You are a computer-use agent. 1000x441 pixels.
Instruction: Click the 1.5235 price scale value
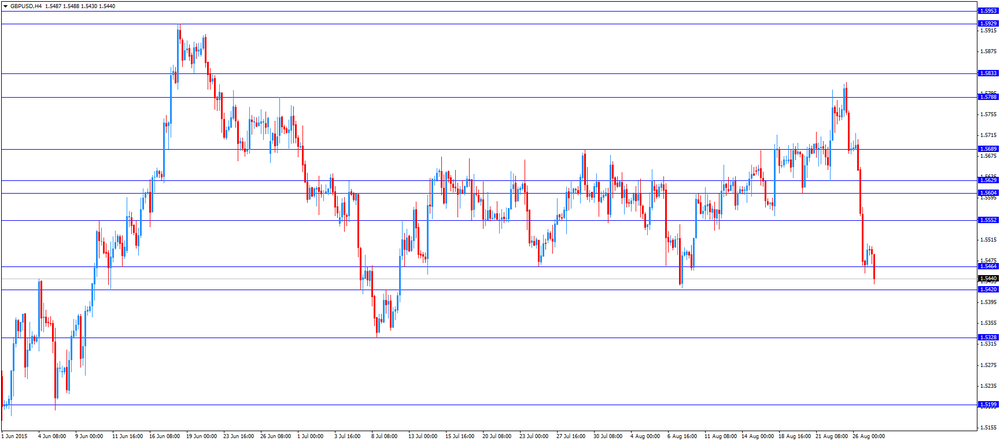tap(989, 386)
